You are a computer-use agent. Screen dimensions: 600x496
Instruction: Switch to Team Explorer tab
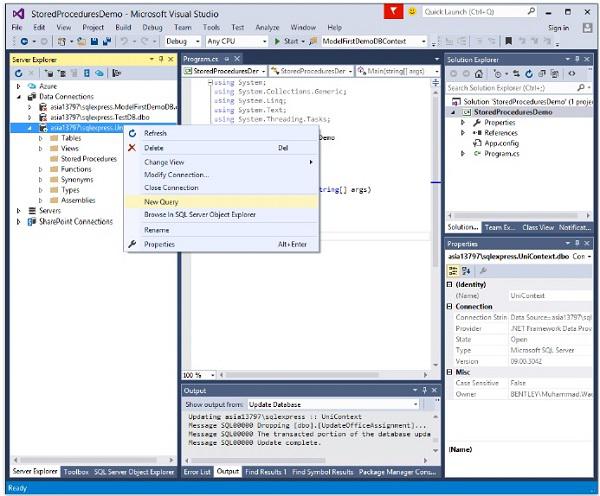point(500,227)
